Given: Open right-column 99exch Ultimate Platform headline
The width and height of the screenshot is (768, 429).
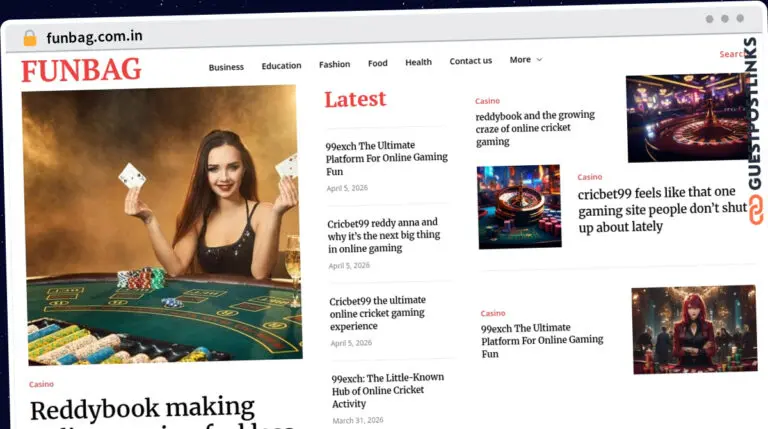Looking at the screenshot, I should [542, 340].
